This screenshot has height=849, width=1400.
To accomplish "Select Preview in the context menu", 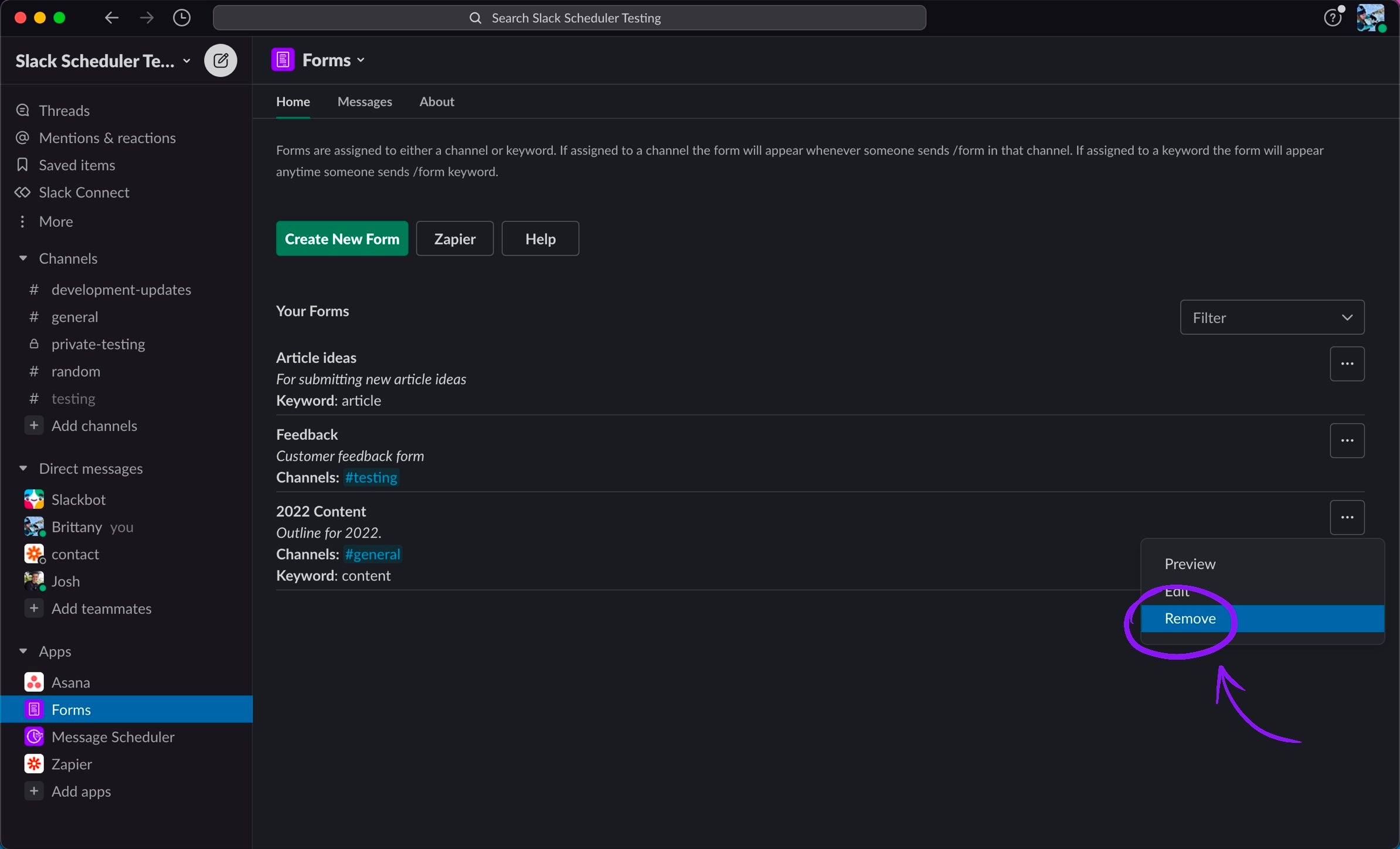I will (x=1190, y=564).
